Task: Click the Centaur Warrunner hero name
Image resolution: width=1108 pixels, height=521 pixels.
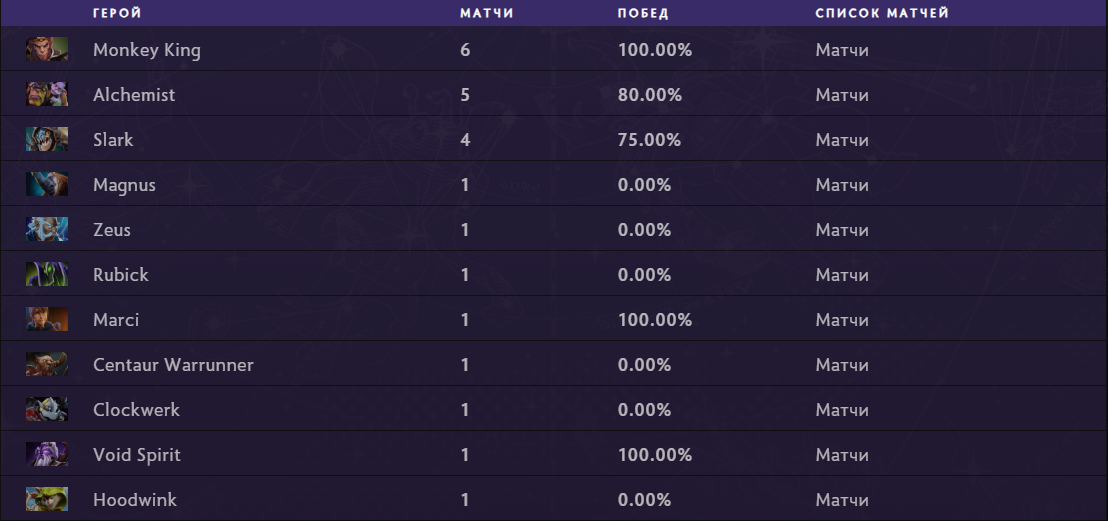Action: click(173, 365)
